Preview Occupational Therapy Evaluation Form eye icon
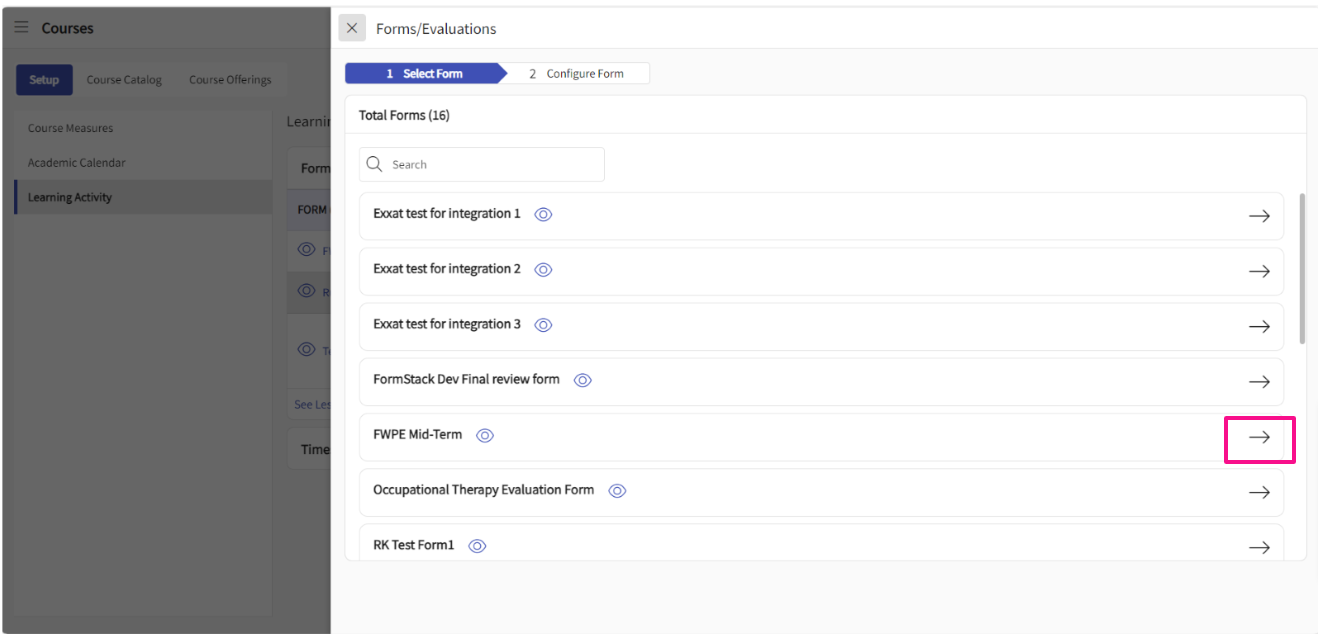 [617, 491]
